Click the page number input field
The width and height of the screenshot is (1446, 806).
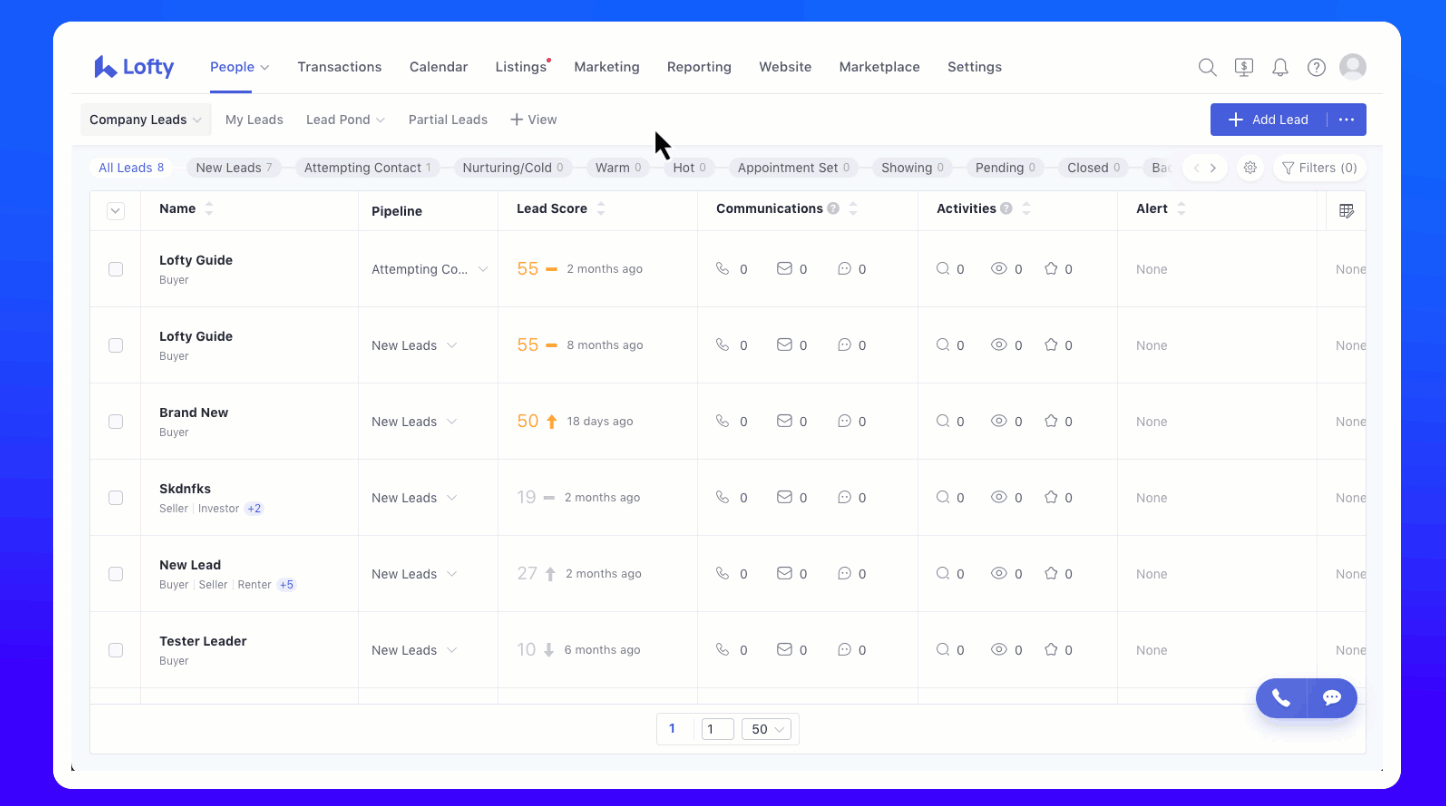coord(717,729)
